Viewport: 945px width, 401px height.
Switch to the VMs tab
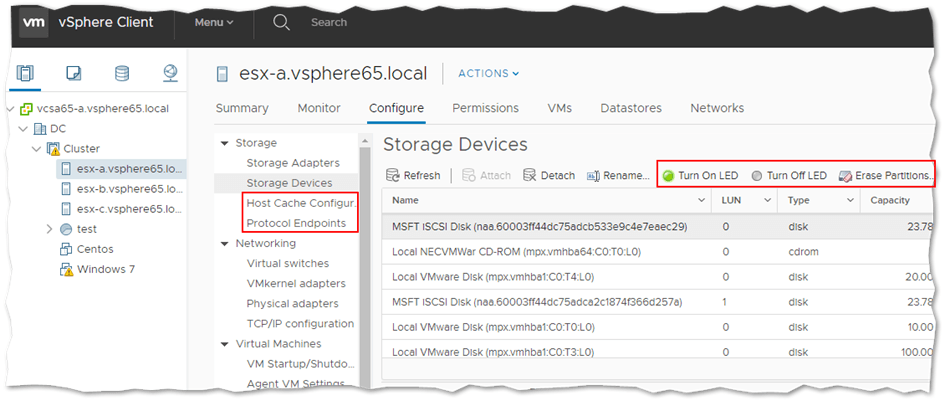tap(559, 108)
